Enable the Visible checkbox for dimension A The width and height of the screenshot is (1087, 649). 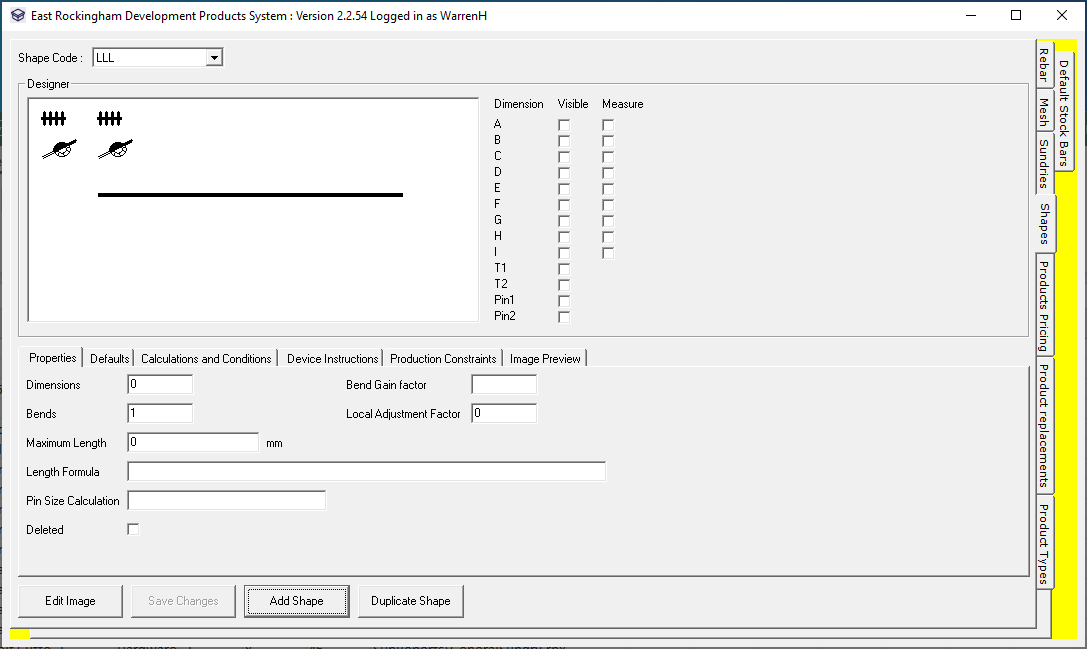[x=564, y=124]
